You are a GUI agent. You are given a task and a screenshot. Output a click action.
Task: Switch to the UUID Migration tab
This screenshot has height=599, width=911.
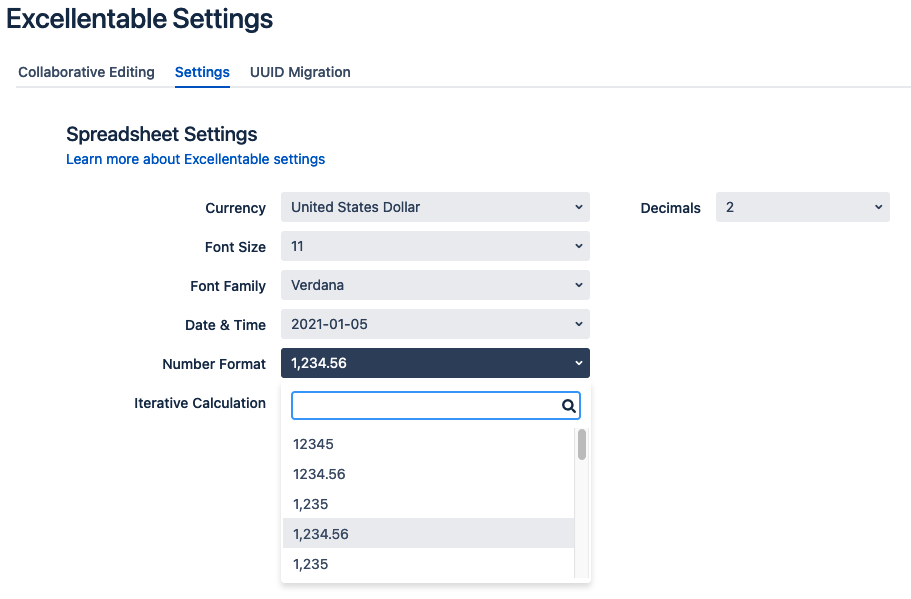coord(300,72)
